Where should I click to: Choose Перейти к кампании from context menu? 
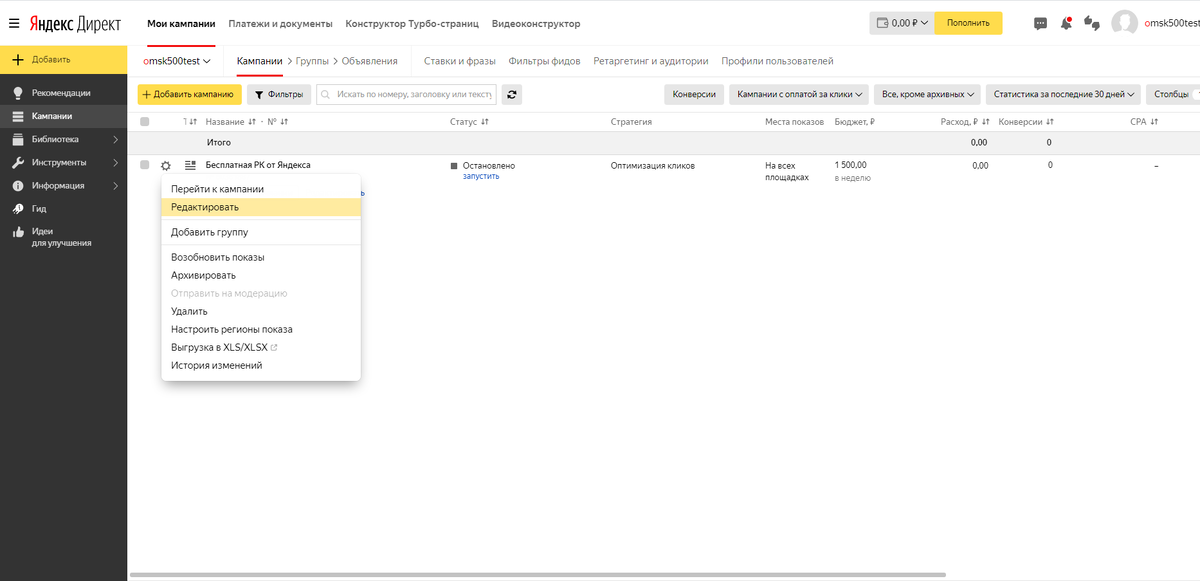[x=261, y=189]
